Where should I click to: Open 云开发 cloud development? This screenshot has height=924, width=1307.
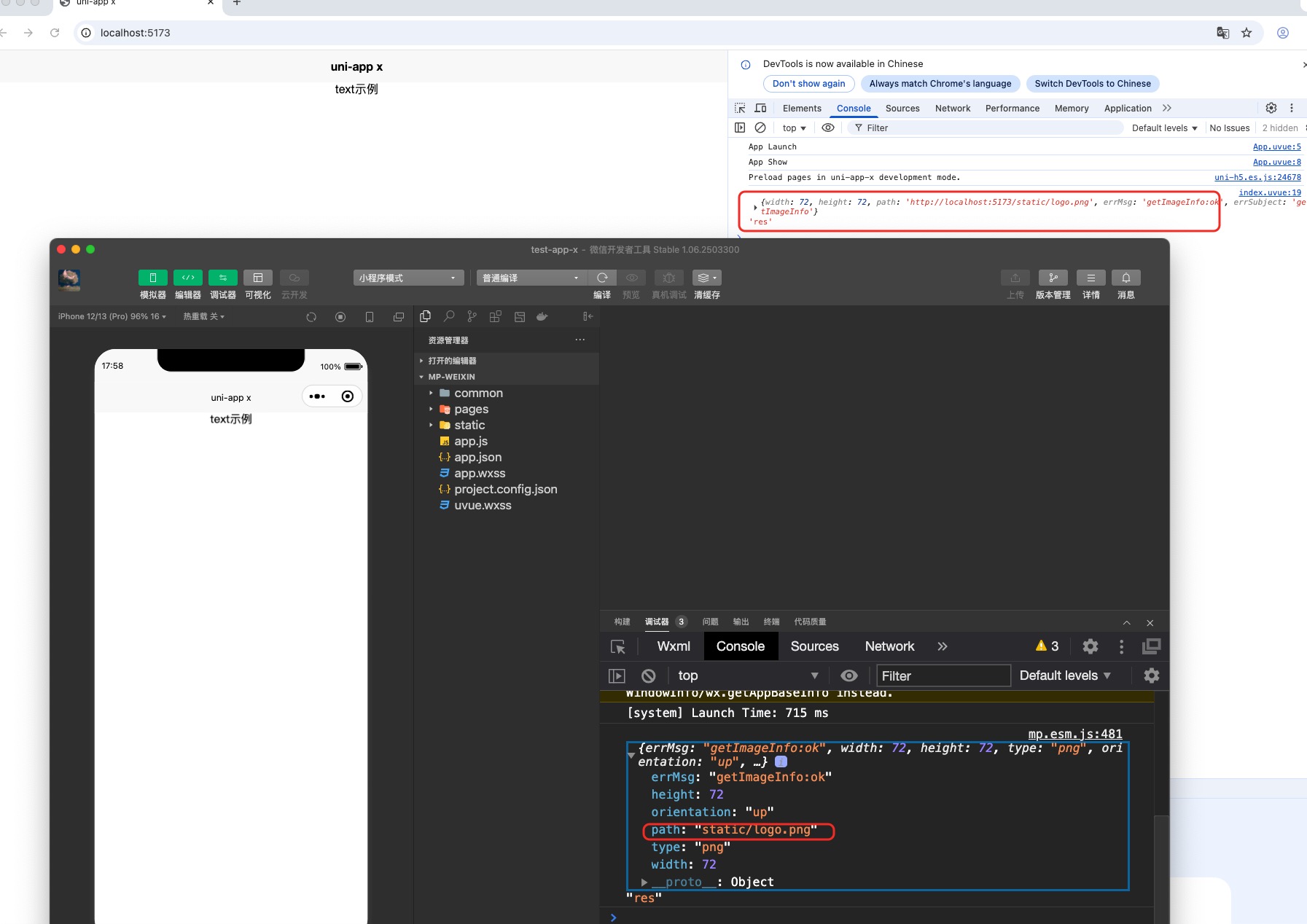click(294, 278)
